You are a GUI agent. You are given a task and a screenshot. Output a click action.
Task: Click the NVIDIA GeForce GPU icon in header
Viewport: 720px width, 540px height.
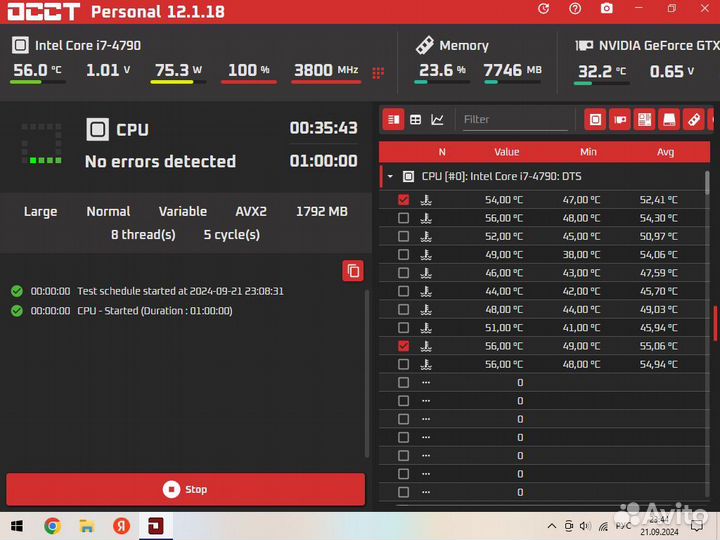click(584, 45)
